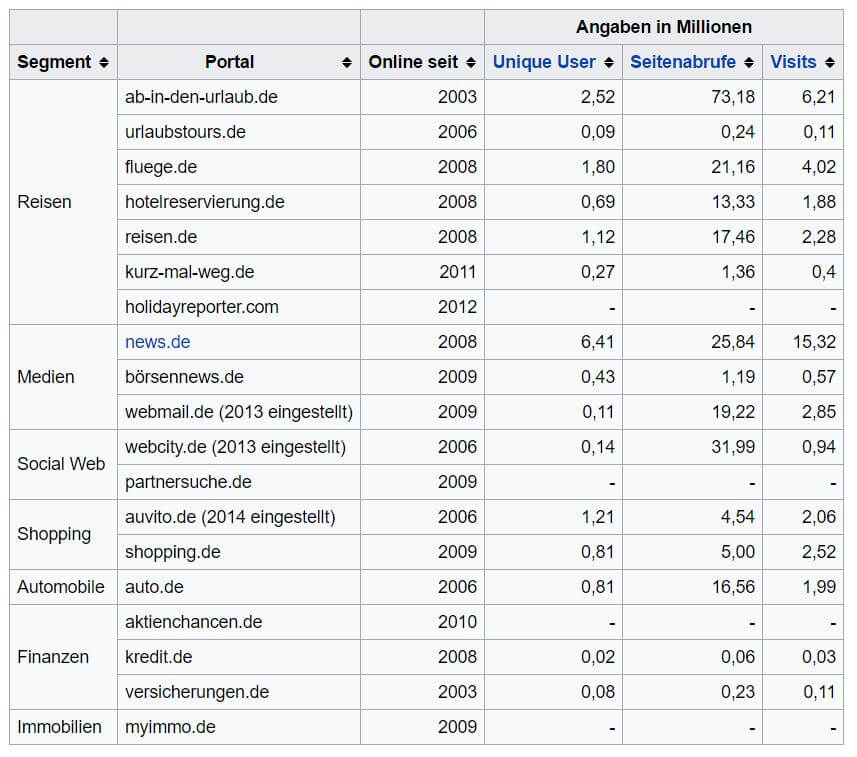Click the Reisen segment cell

45,202
